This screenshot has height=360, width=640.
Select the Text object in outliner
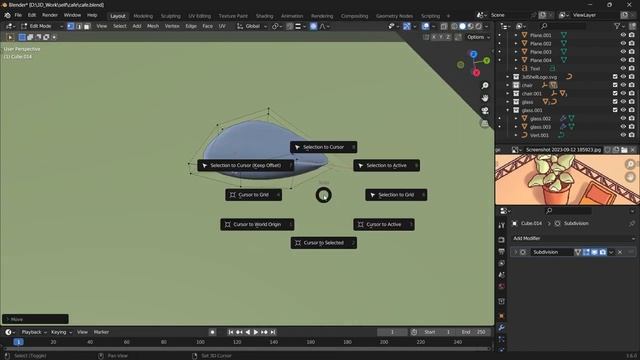pos(535,69)
